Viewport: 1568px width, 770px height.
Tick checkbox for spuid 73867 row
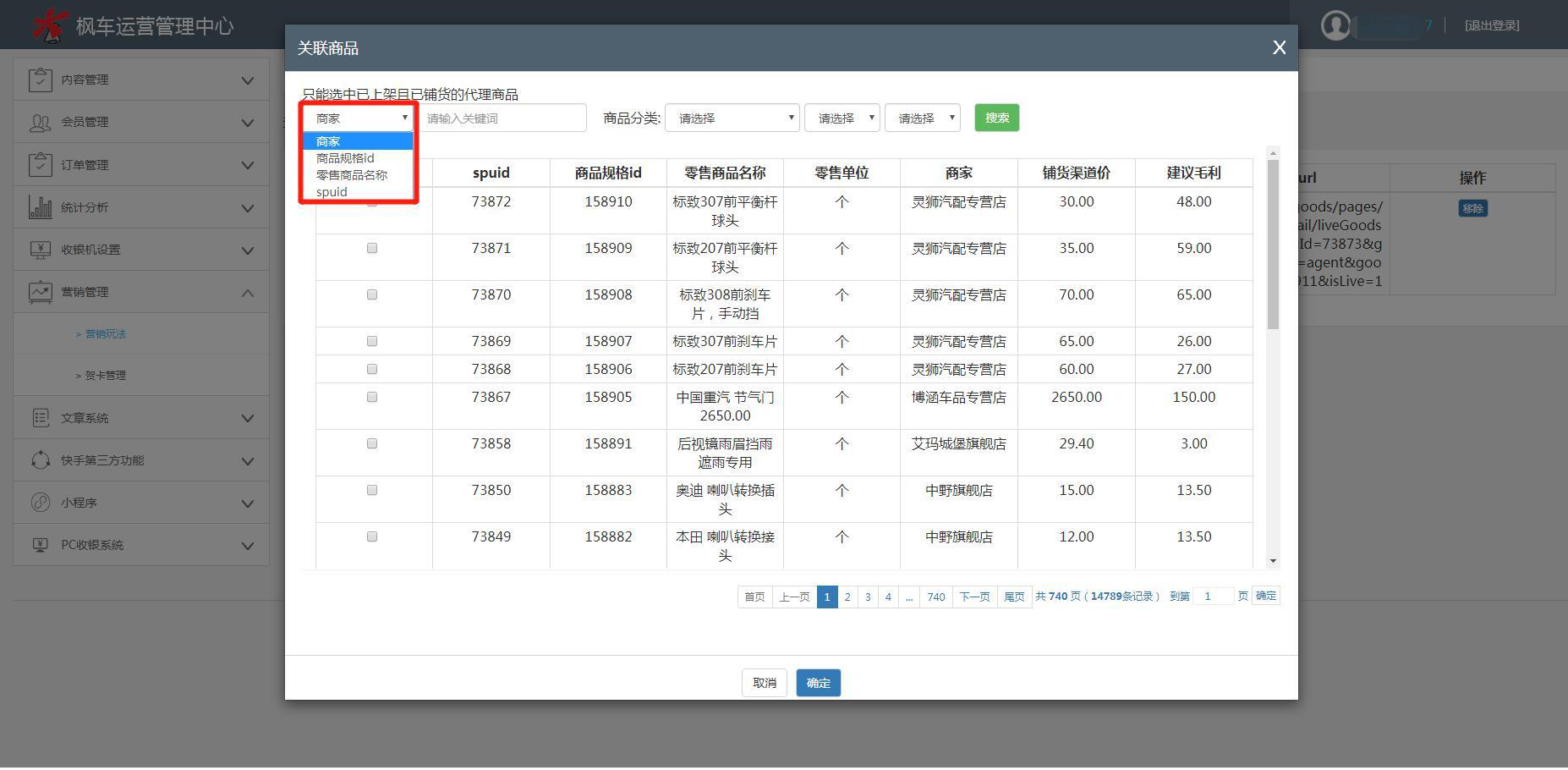372,397
